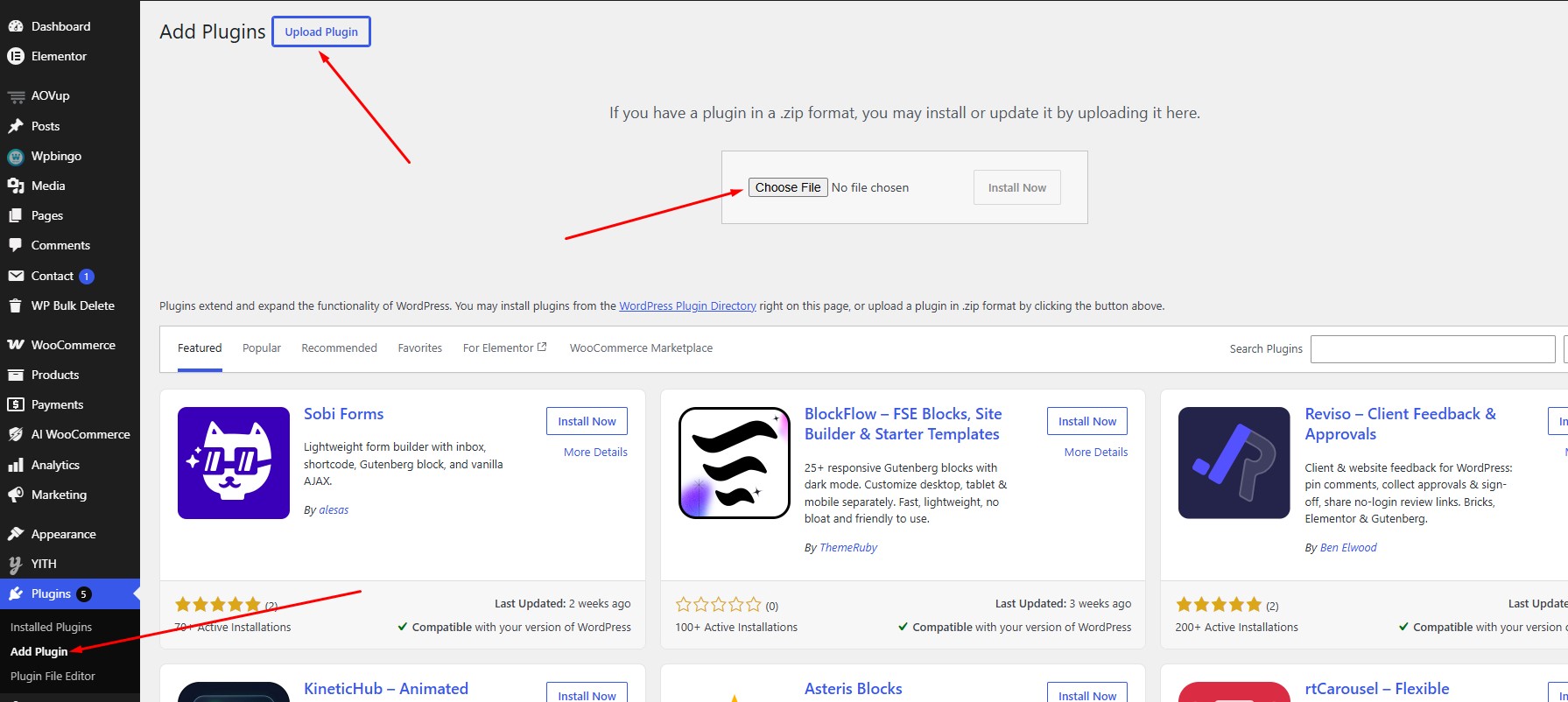The height and width of the screenshot is (702, 1568).
Task: Click the WooCommerce sidebar icon
Action: click(x=16, y=345)
